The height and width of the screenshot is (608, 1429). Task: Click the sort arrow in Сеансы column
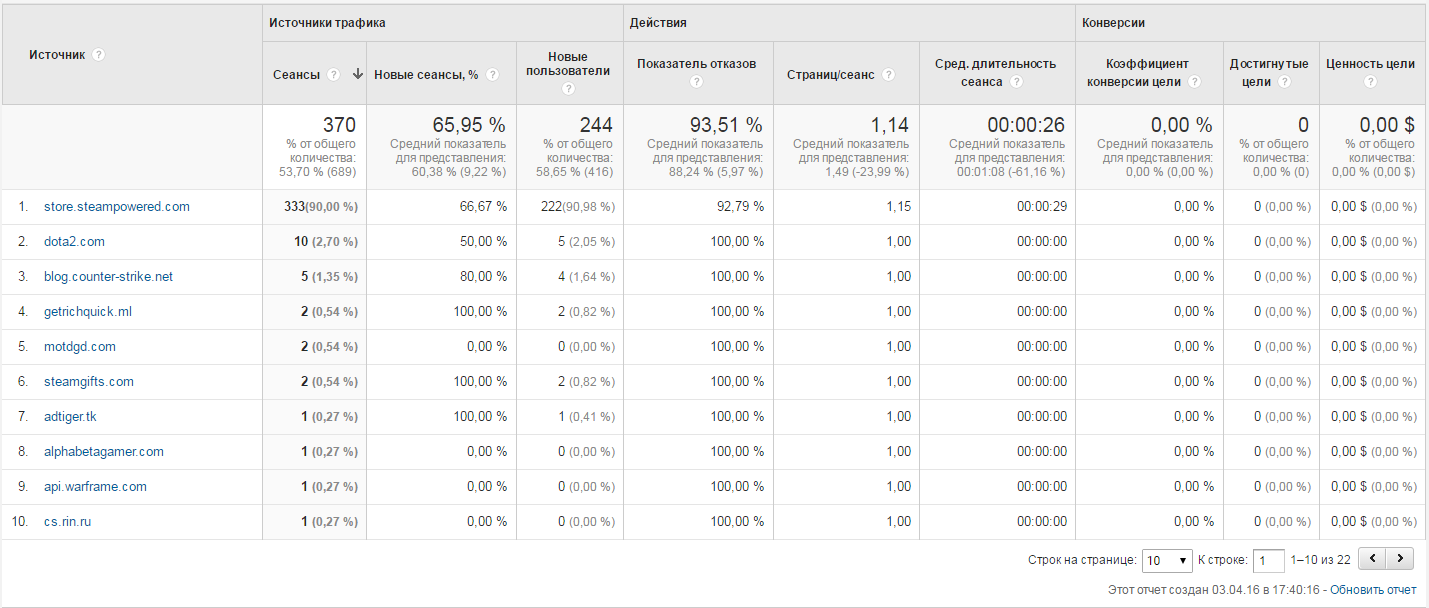click(357, 74)
